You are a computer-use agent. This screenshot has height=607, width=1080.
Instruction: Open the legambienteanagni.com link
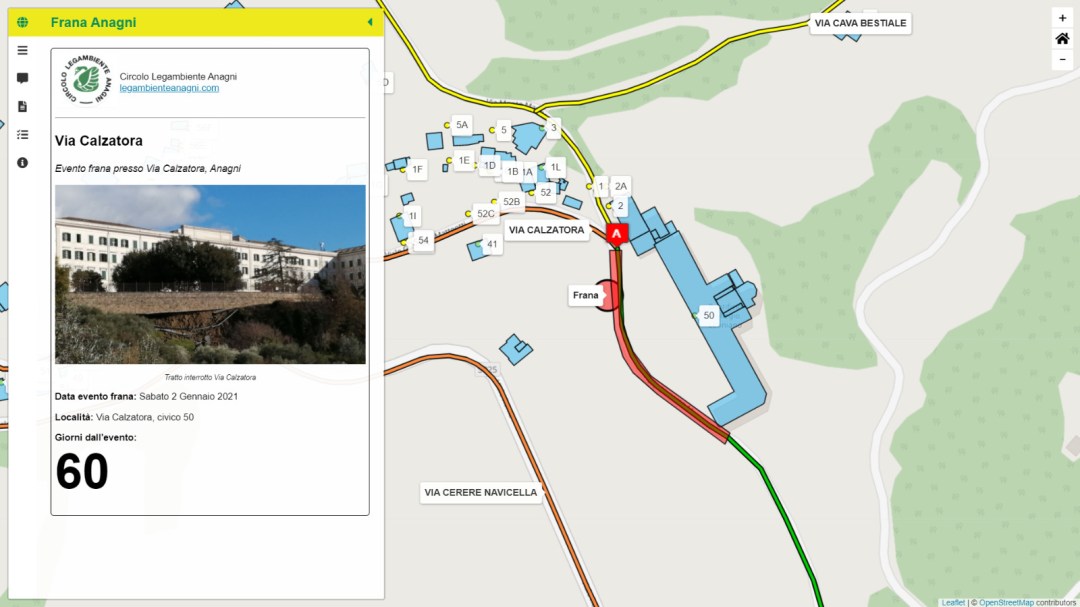click(169, 88)
